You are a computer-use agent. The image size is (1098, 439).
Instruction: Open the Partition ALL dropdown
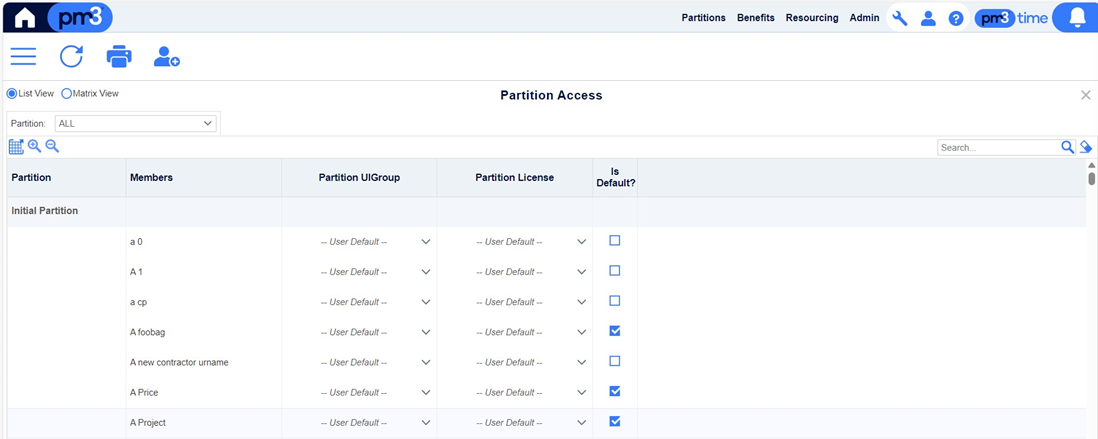[136, 123]
